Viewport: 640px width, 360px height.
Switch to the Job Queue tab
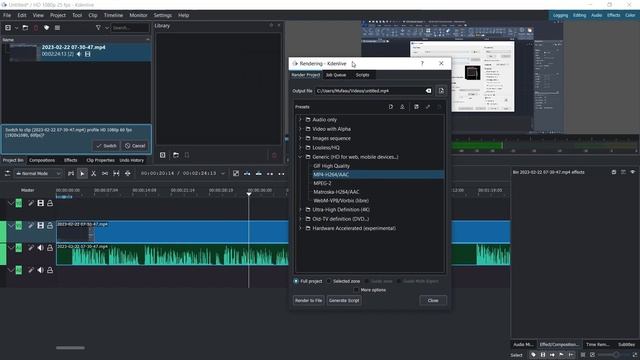click(x=336, y=75)
